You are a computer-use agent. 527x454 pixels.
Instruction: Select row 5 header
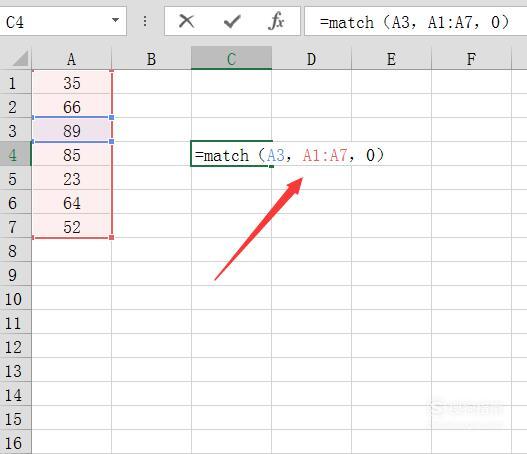[15, 178]
